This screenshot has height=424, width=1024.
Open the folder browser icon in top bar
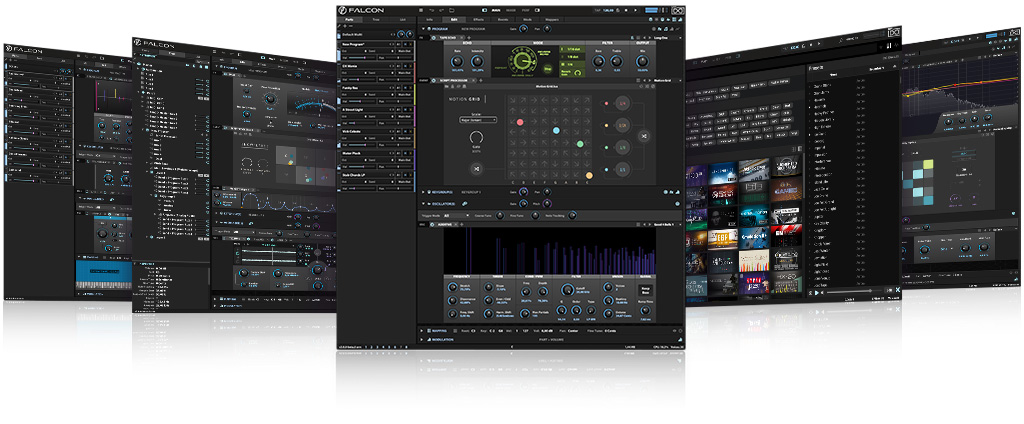(451, 10)
